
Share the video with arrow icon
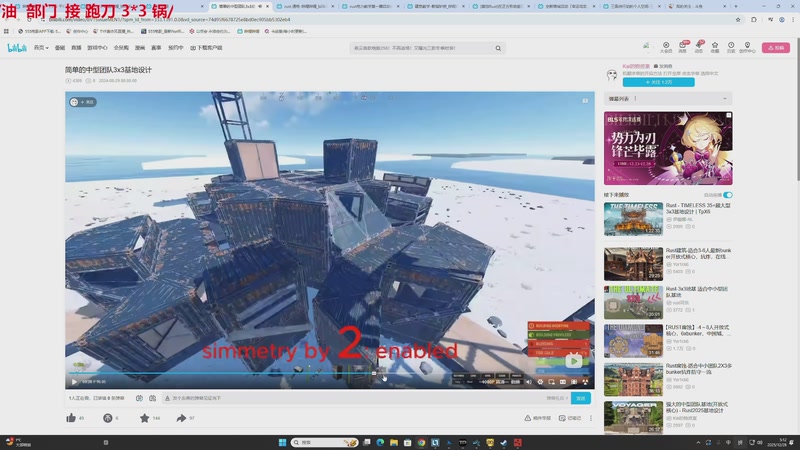(x=181, y=418)
